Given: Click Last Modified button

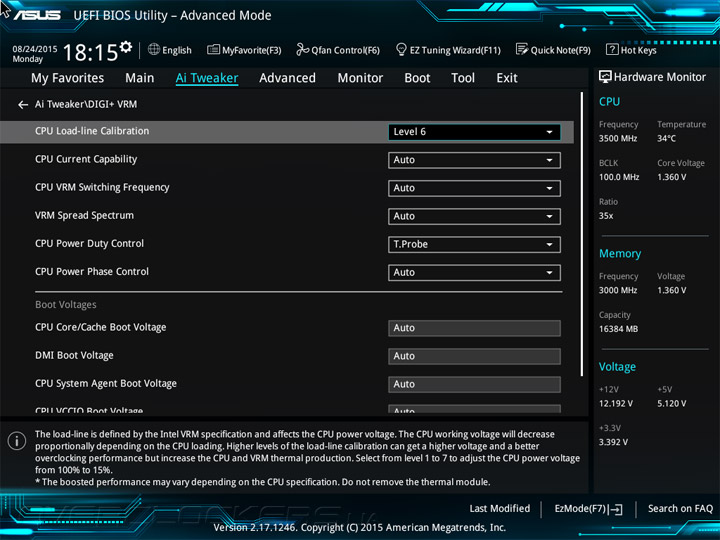Looking at the screenshot, I should (x=500, y=509).
